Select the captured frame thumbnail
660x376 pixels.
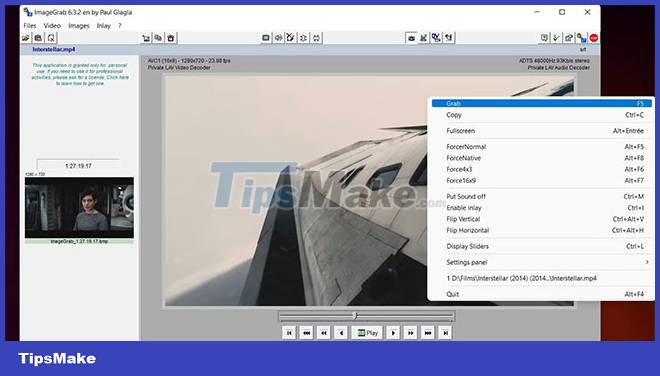pyautogui.click(x=79, y=208)
